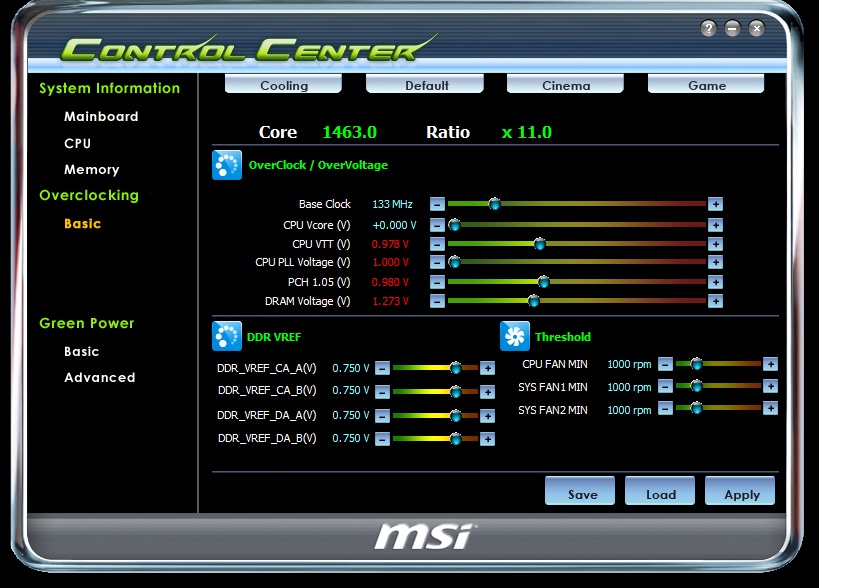864x588 pixels.
Task: Minimize the Control Center window
Action: [x=732, y=28]
